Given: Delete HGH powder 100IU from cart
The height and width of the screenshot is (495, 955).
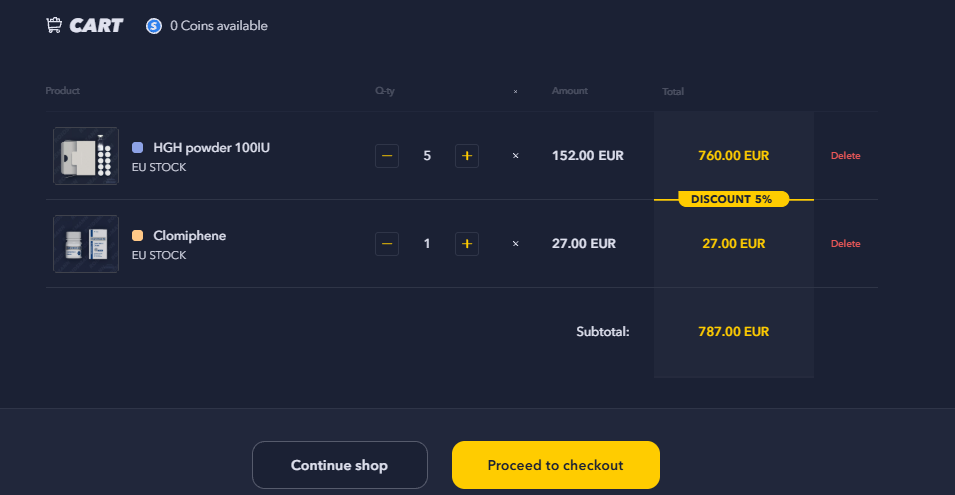Looking at the screenshot, I should click(x=845, y=156).
